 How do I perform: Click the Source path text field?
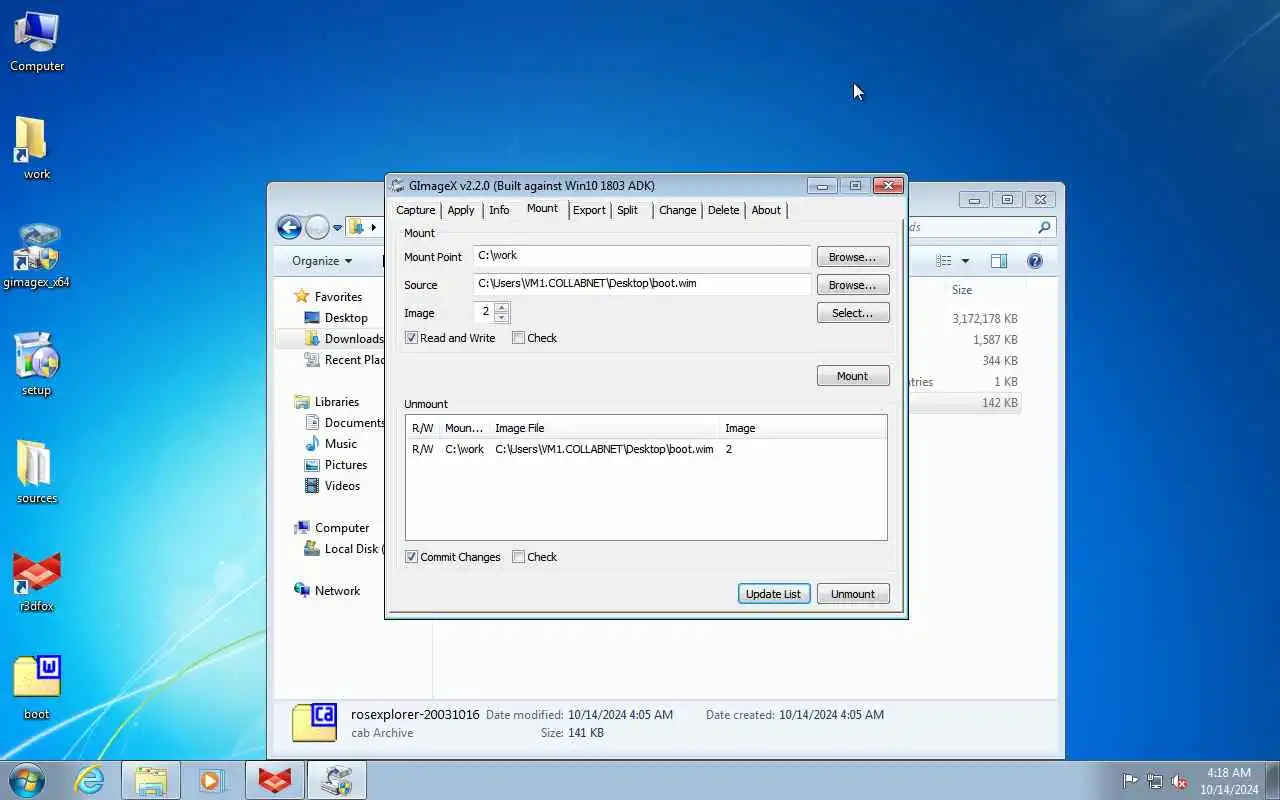pos(642,284)
